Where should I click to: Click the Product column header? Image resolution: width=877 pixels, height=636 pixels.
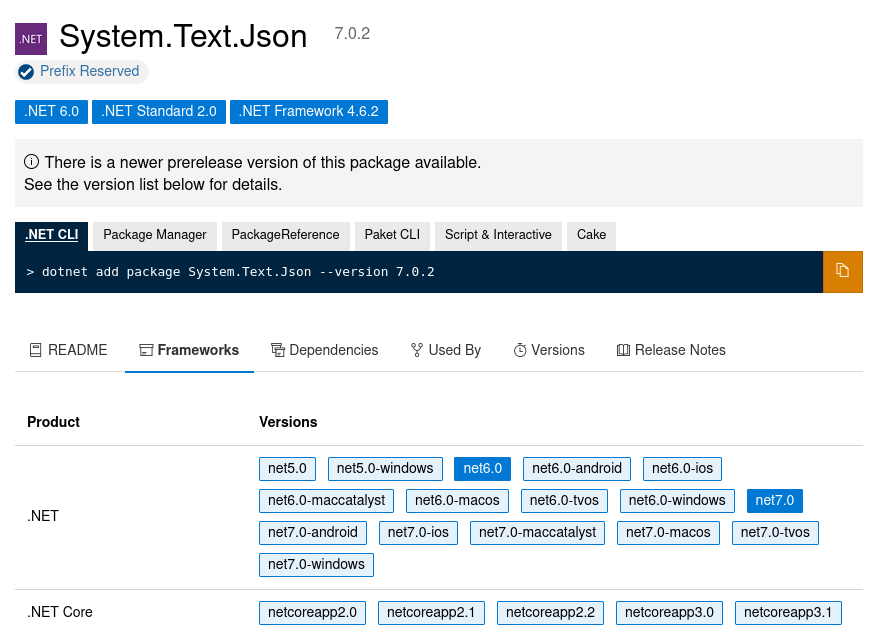coord(54,422)
